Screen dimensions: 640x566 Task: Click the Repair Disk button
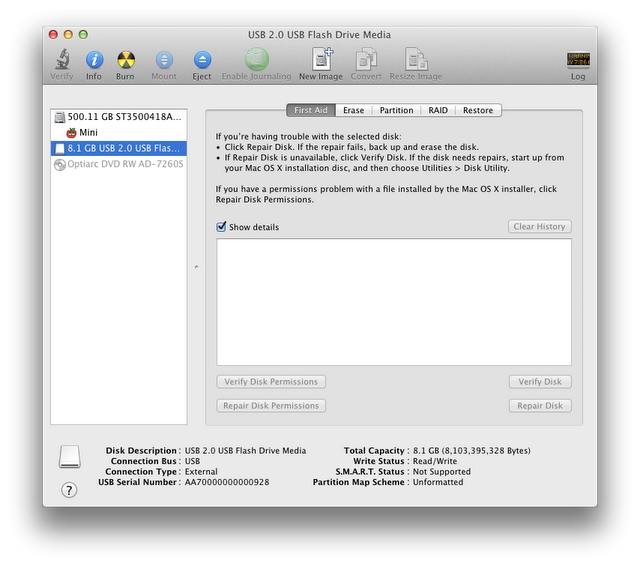540,406
